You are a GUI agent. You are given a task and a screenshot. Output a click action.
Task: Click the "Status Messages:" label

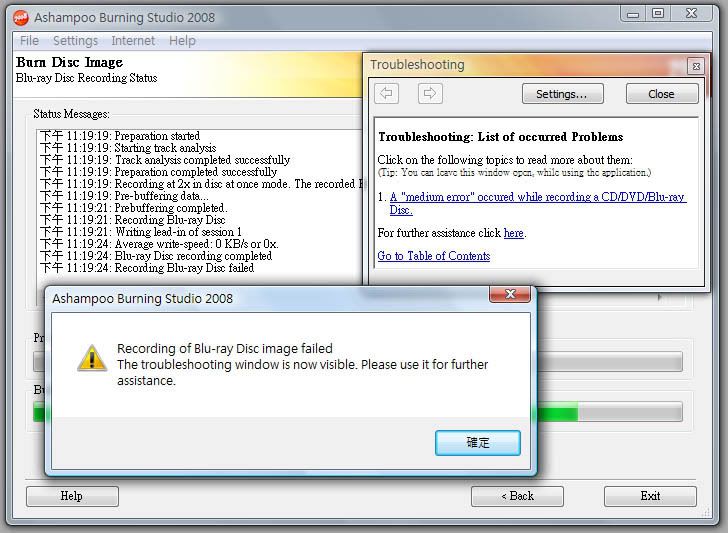(72, 114)
